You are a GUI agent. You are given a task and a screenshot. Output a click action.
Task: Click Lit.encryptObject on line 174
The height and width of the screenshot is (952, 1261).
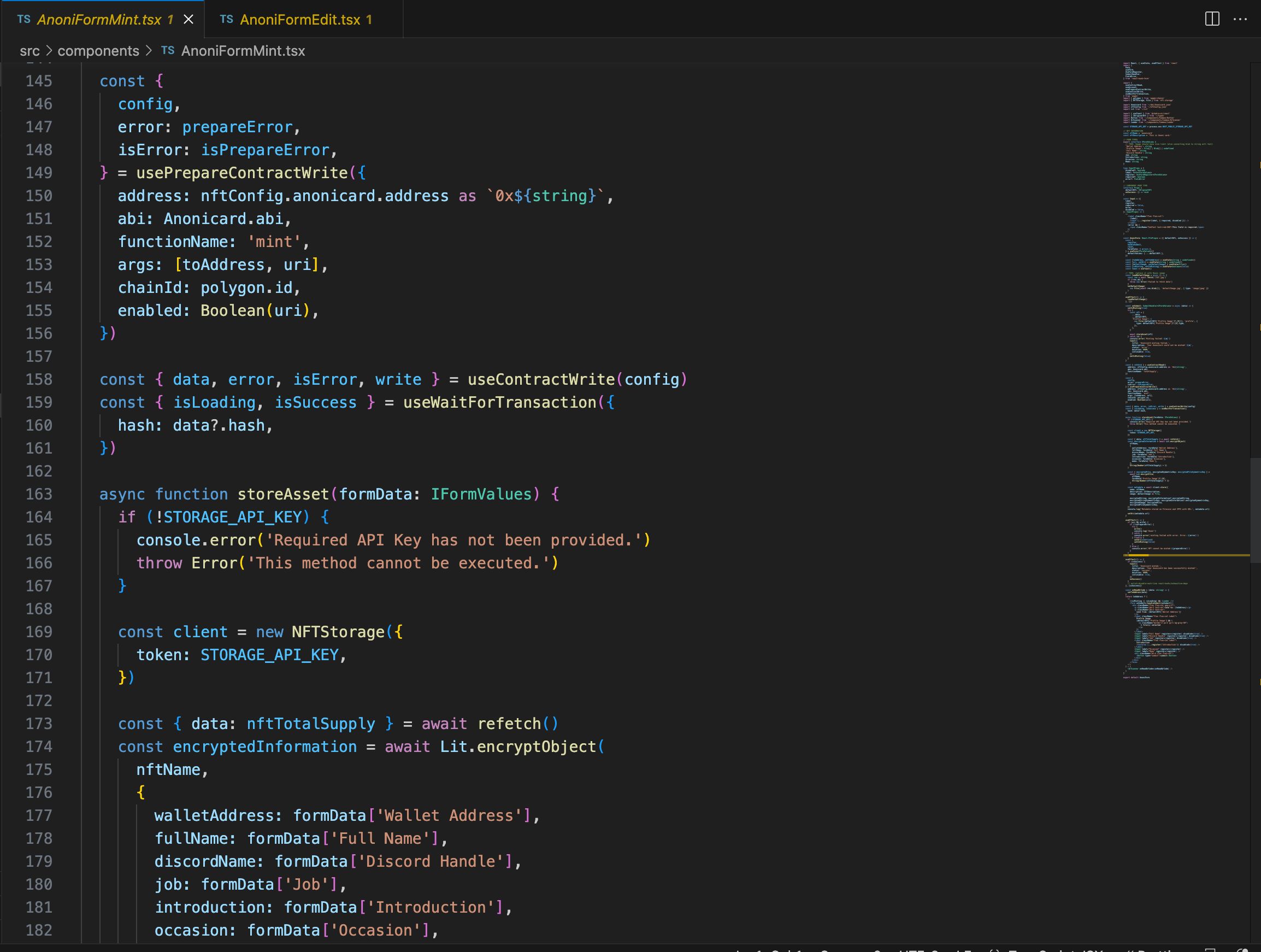click(x=517, y=747)
